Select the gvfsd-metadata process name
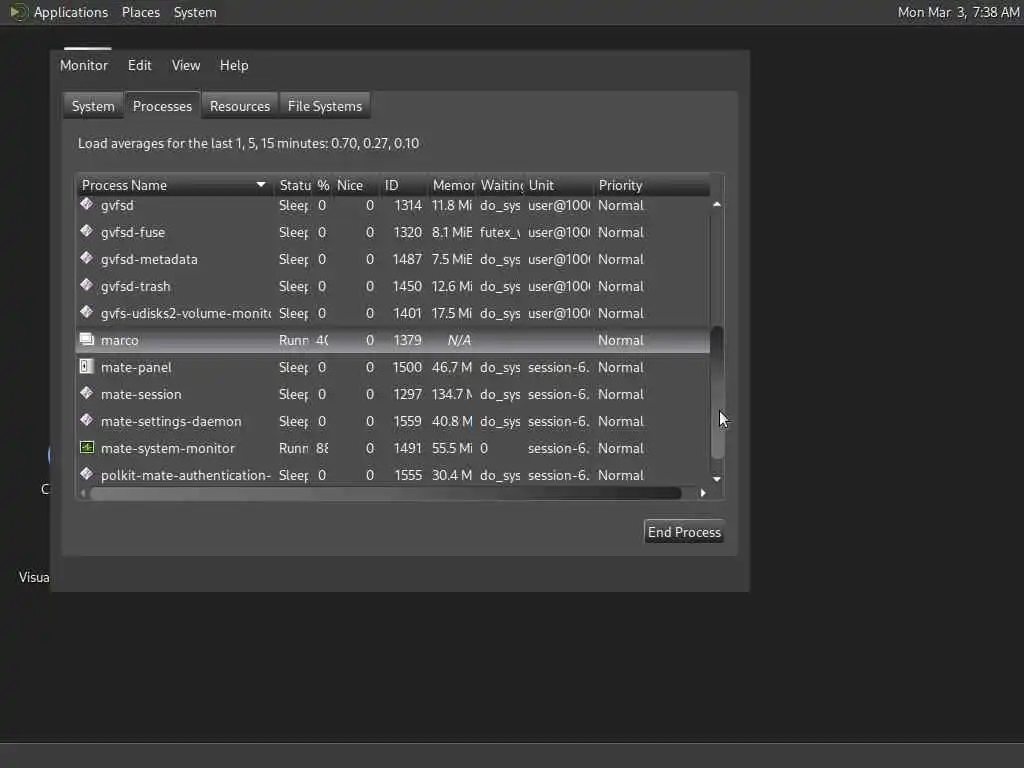The width and height of the screenshot is (1024, 768). (x=149, y=259)
